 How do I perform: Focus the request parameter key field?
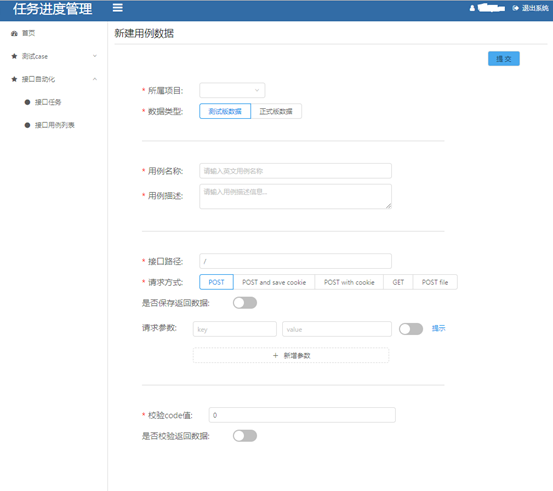(x=235, y=329)
